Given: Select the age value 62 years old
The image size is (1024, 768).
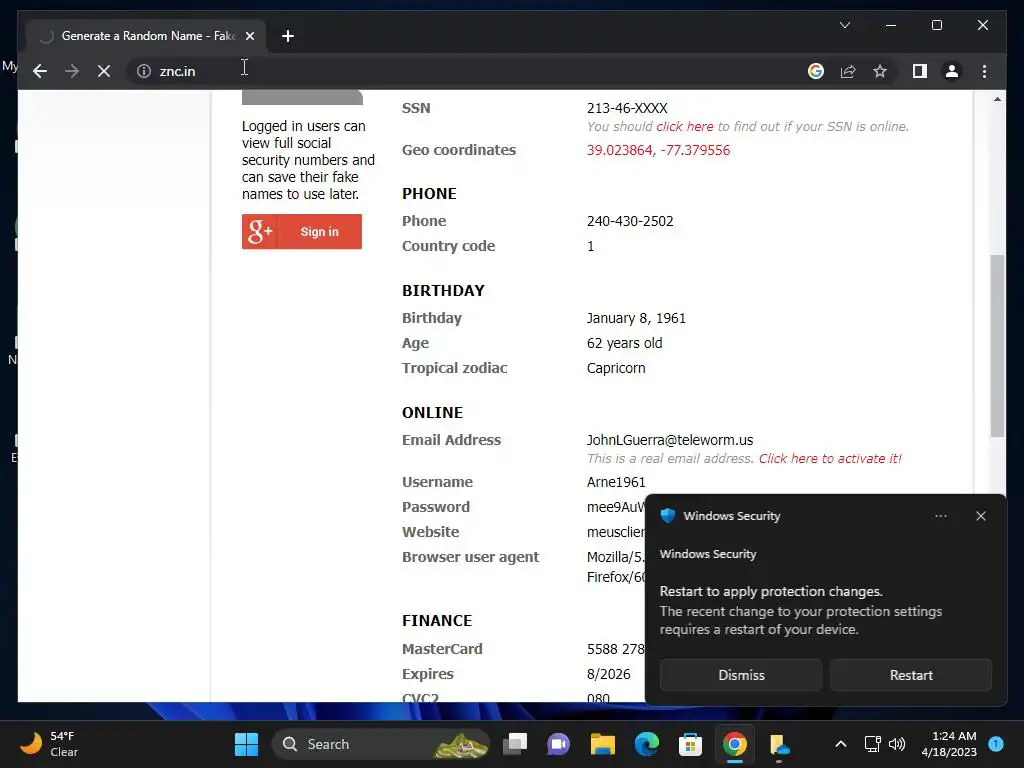Looking at the screenshot, I should 624,343.
